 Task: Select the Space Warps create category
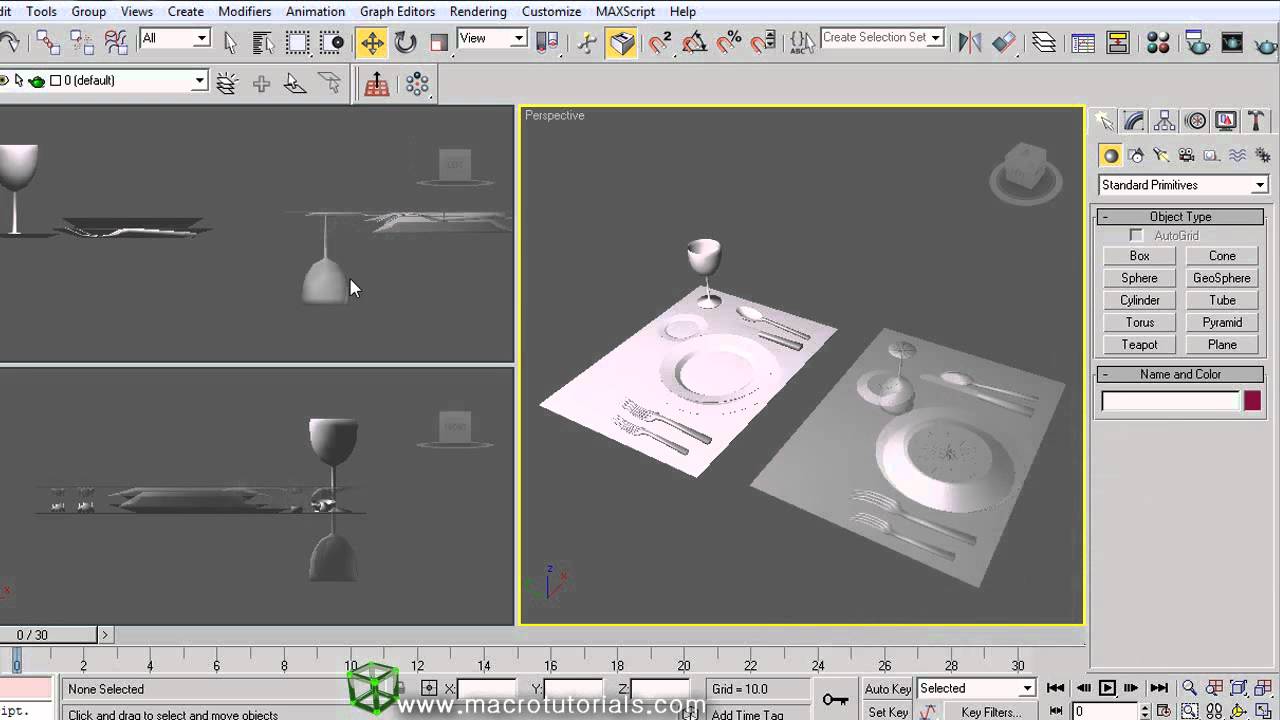pyautogui.click(x=1238, y=155)
